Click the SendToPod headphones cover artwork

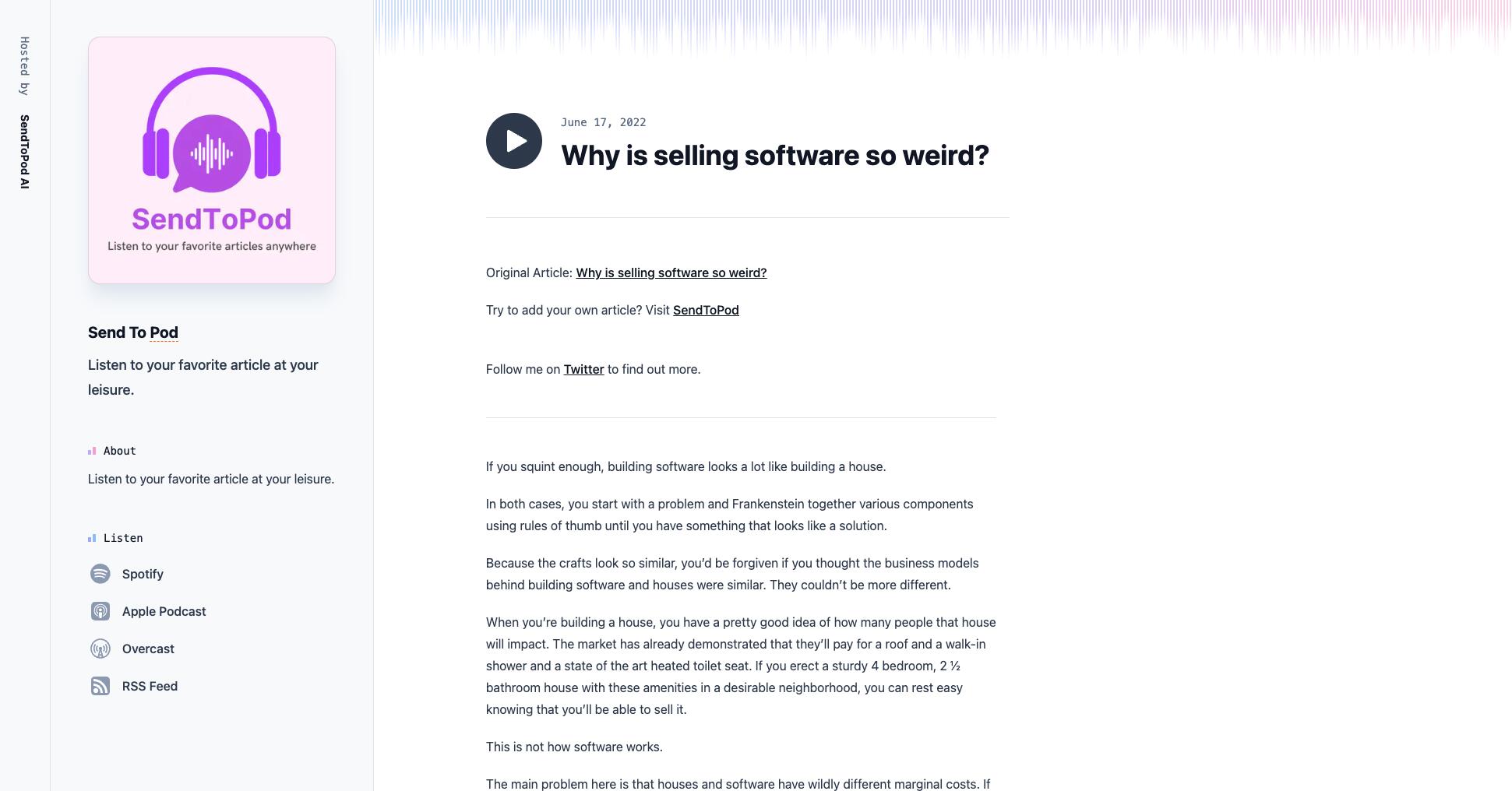coord(212,160)
